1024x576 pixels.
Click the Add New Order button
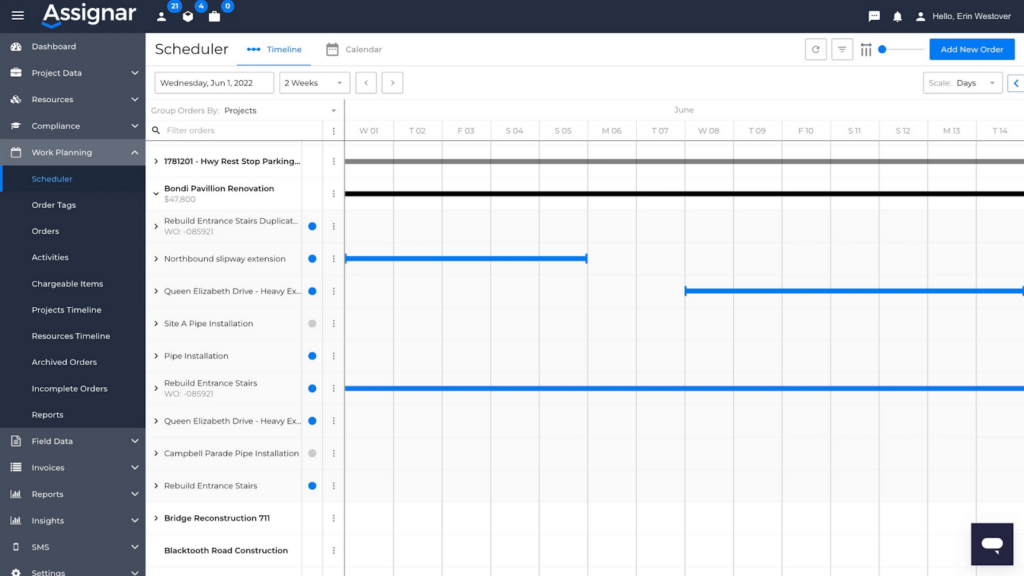[x=971, y=48]
